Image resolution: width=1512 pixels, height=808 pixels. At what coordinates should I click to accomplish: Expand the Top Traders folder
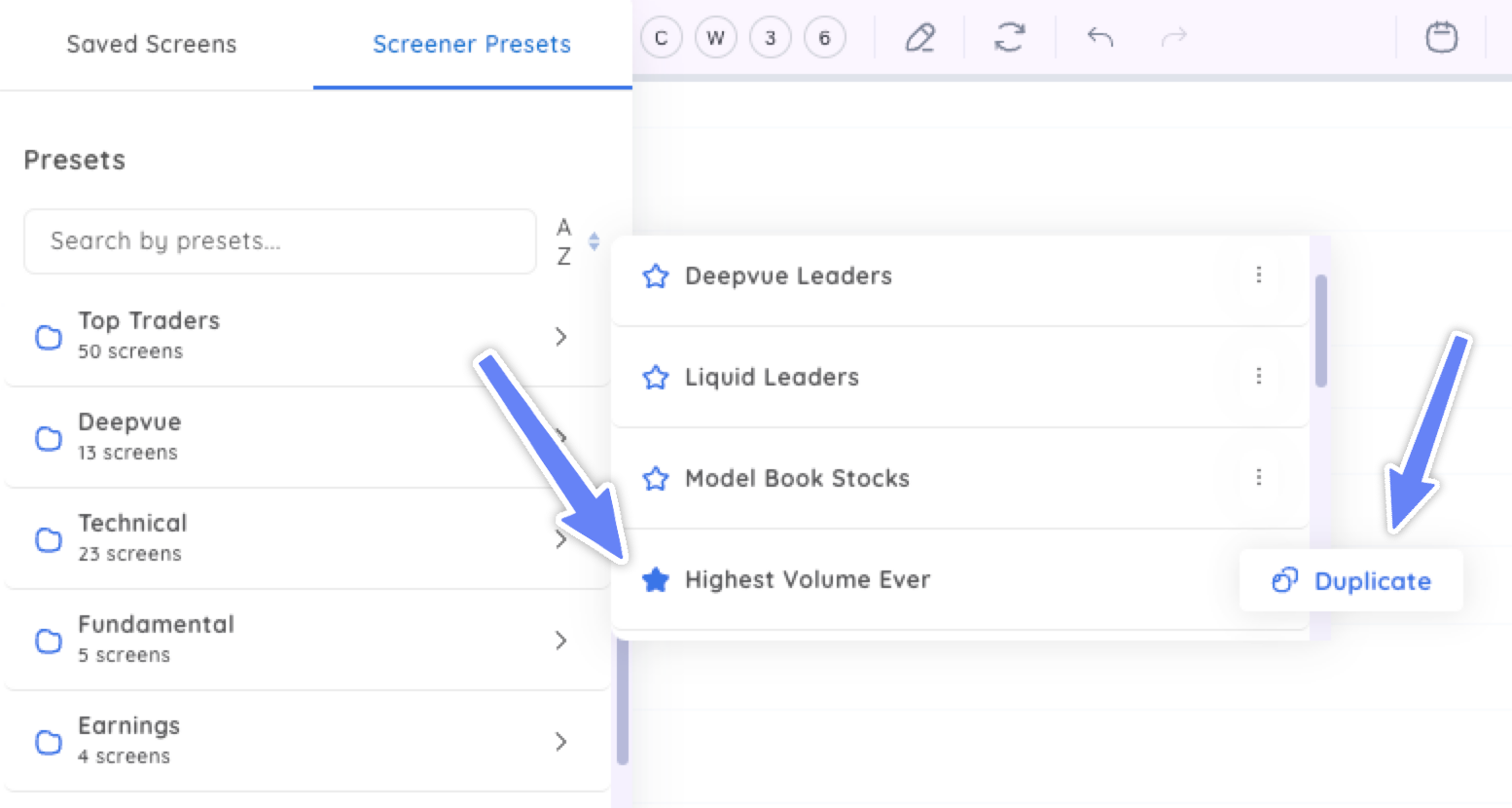pyautogui.click(x=307, y=336)
